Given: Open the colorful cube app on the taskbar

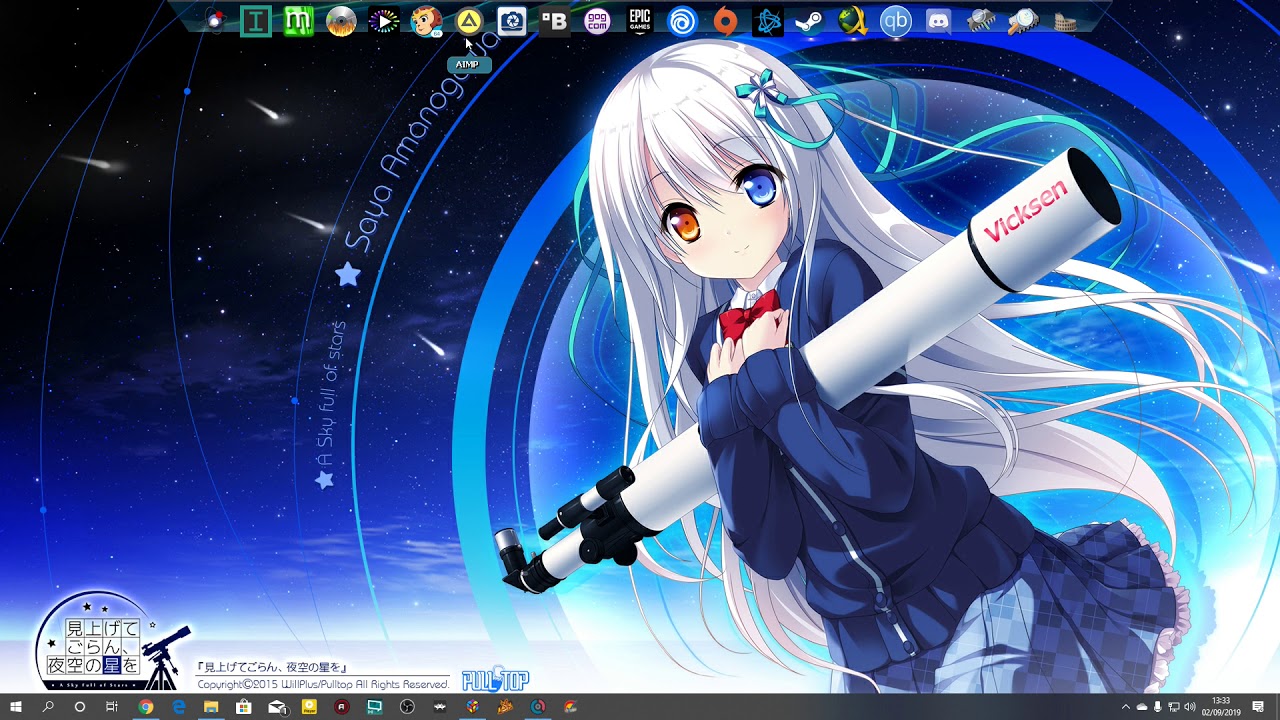Looking at the screenshot, I should point(473,707).
